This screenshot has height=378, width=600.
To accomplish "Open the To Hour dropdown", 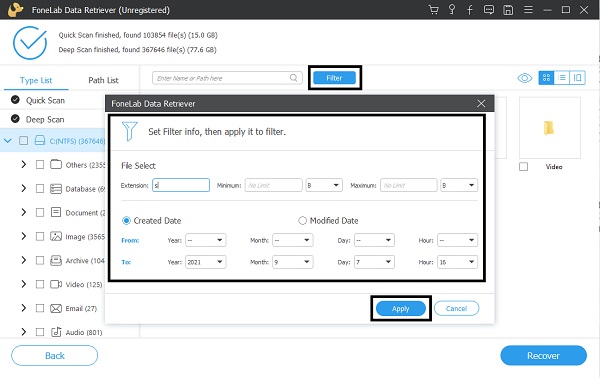I will click(457, 262).
